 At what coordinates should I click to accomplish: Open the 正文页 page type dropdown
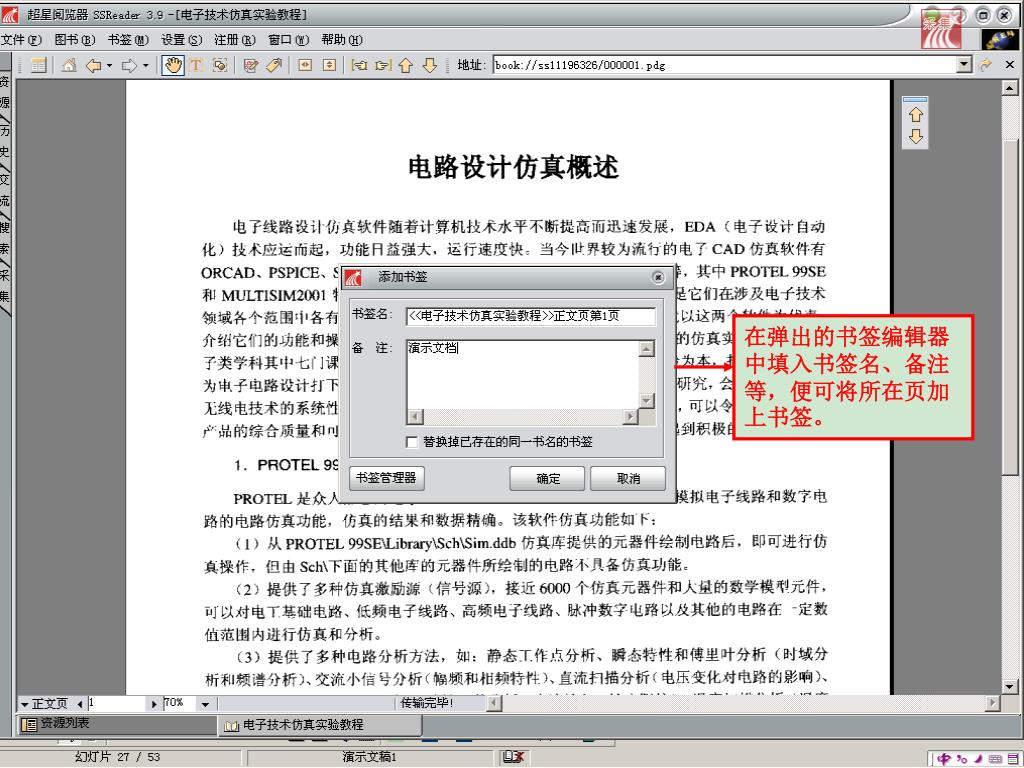tap(43, 703)
